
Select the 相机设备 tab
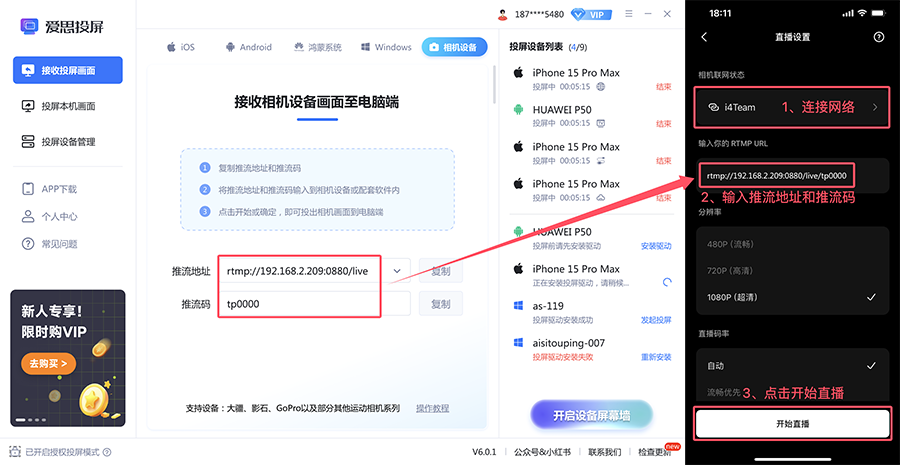tap(455, 47)
